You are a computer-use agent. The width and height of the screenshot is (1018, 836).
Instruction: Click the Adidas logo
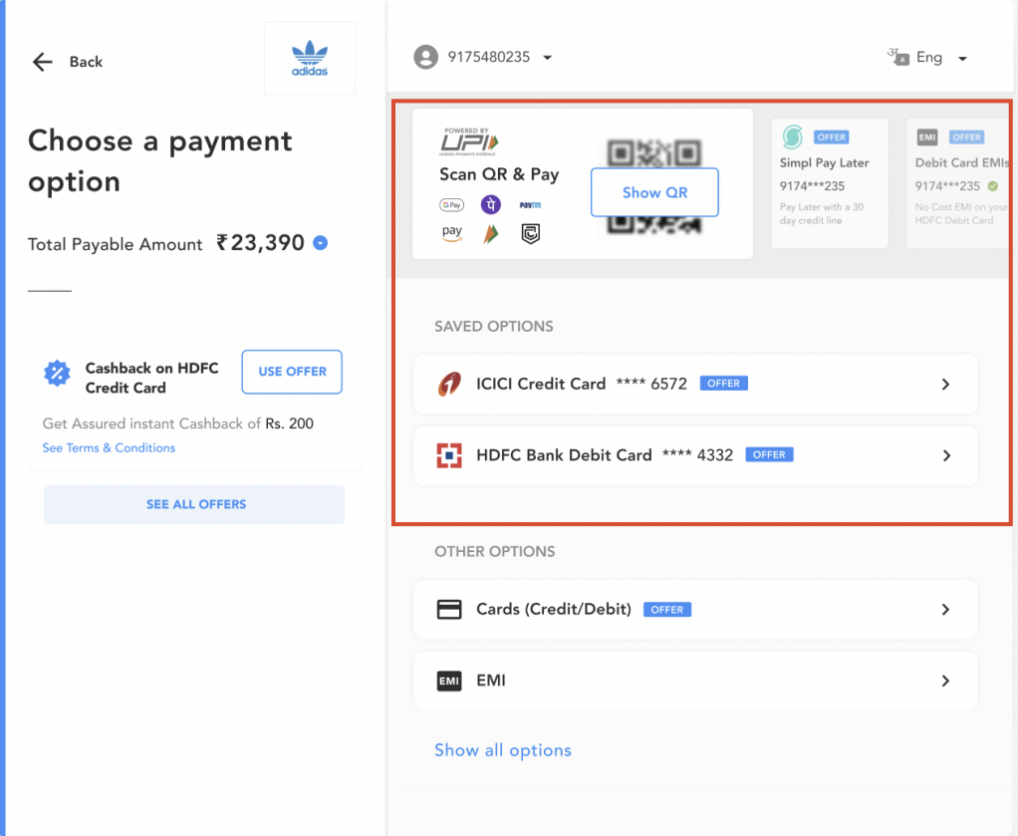coord(310,58)
